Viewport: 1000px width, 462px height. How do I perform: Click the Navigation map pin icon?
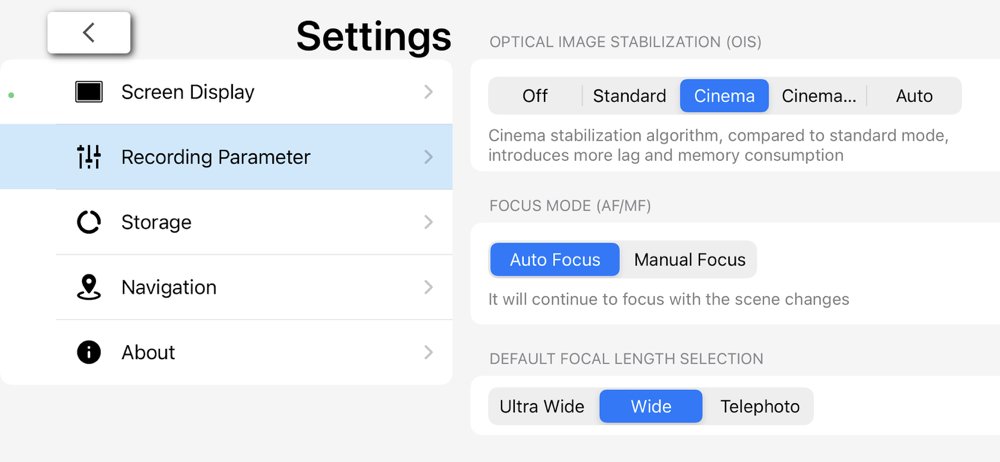click(x=89, y=287)
